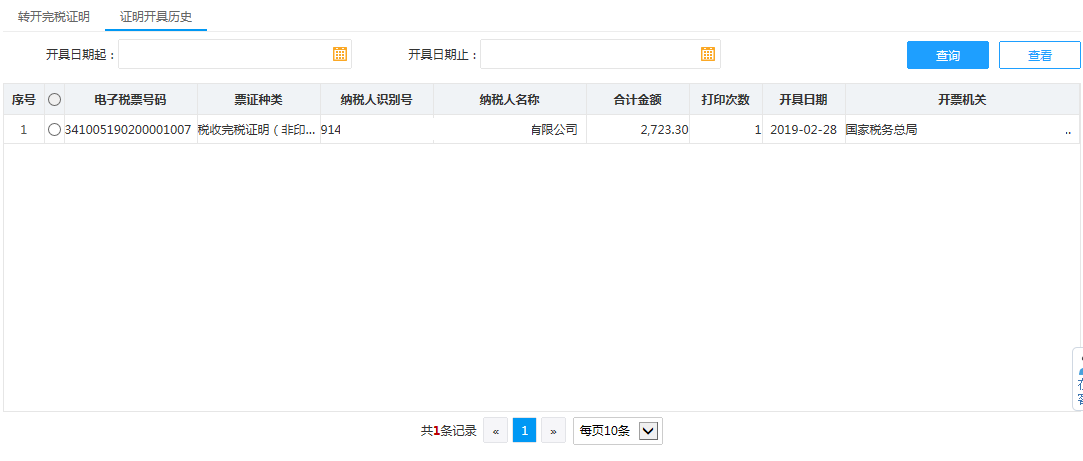The image size is (1083, 461).
Task: Click the 查看 button
Action: 1039,56
